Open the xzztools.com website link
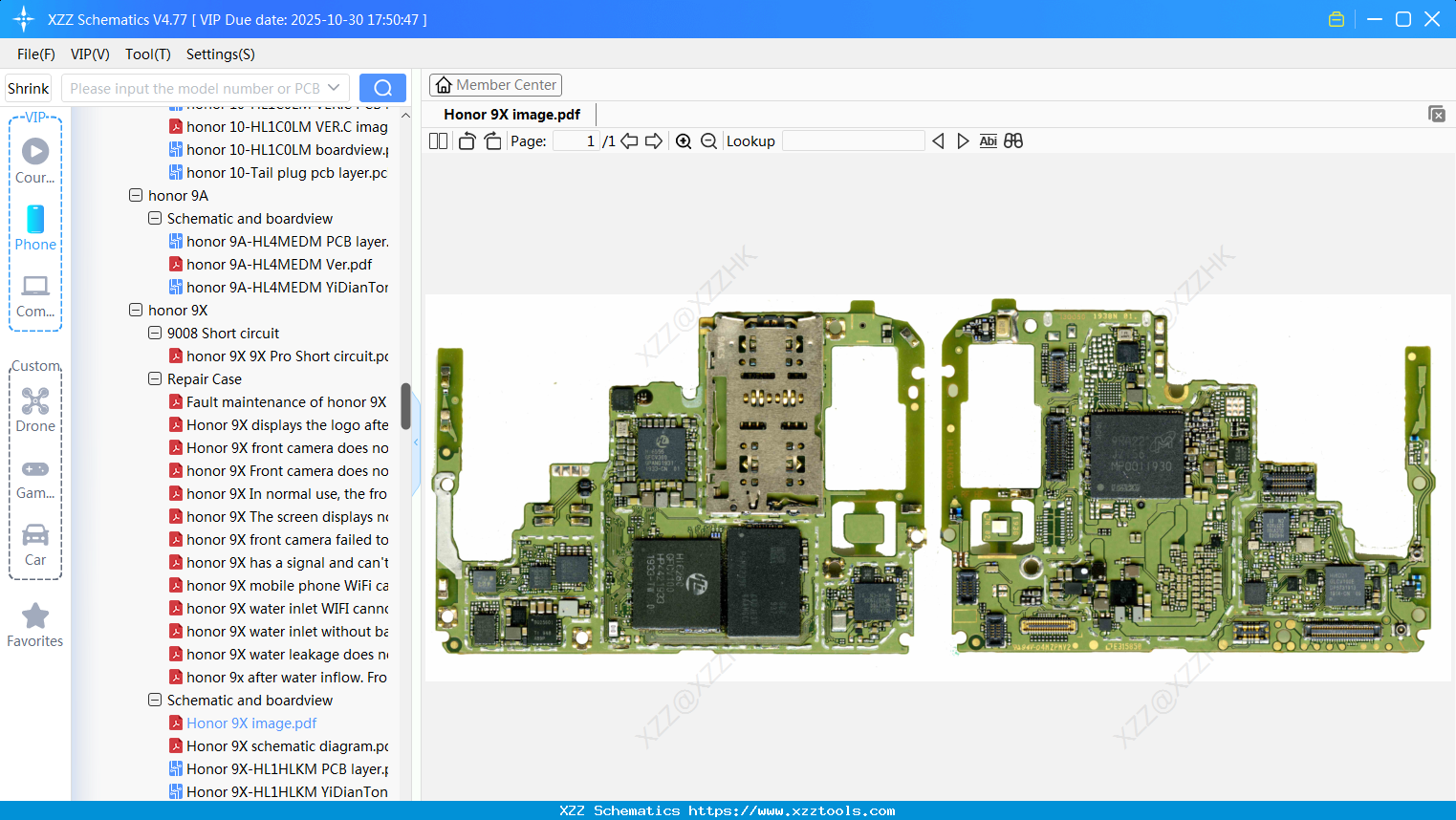Image resolution: width=1456 pixels, height=820 pixels. pos(792,810)
